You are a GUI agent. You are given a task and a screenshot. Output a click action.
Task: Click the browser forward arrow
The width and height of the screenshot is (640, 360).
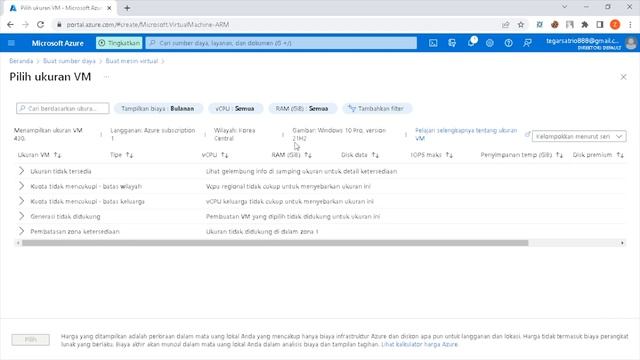25,24
